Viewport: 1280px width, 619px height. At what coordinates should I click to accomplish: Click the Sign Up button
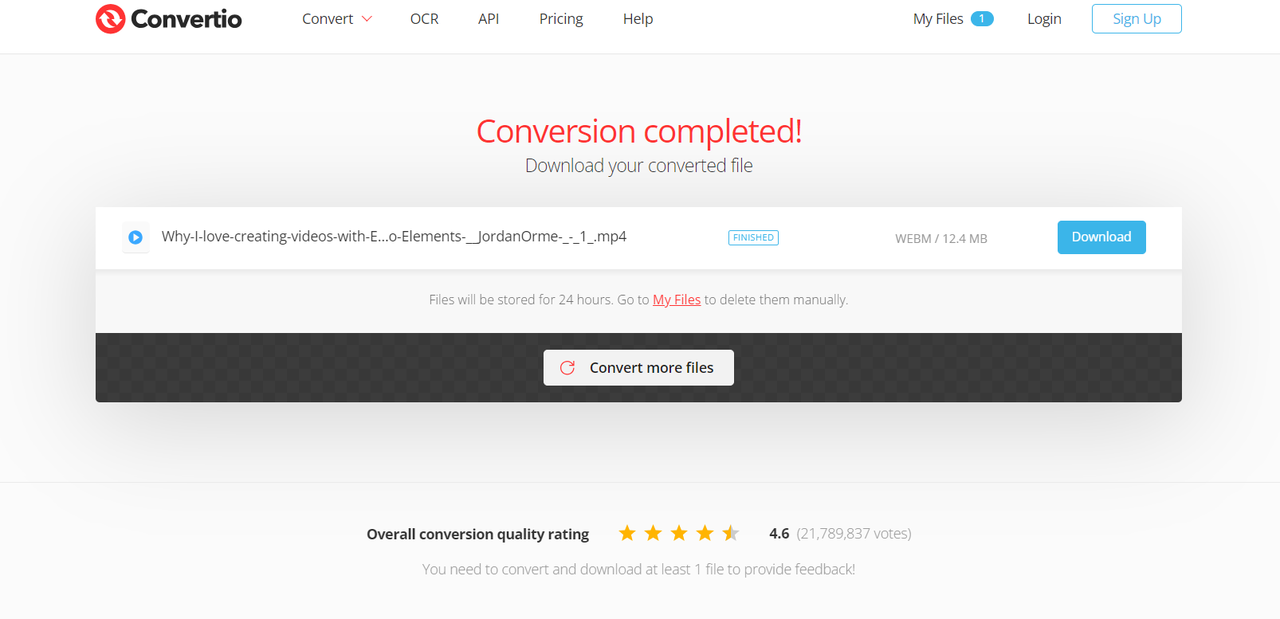click(1136, 19)
